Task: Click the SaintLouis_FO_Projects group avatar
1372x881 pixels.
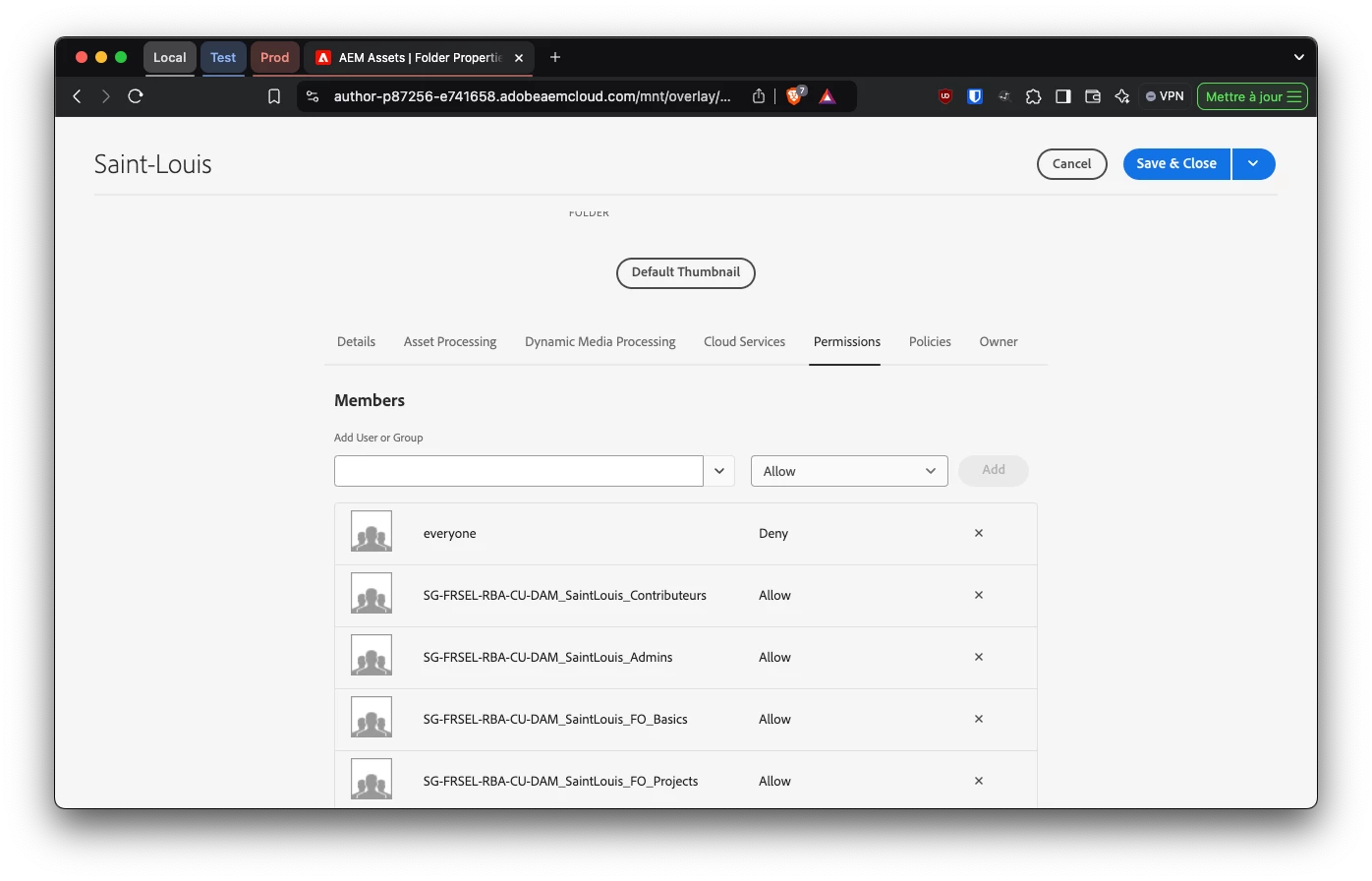Action: pos(372,779)
